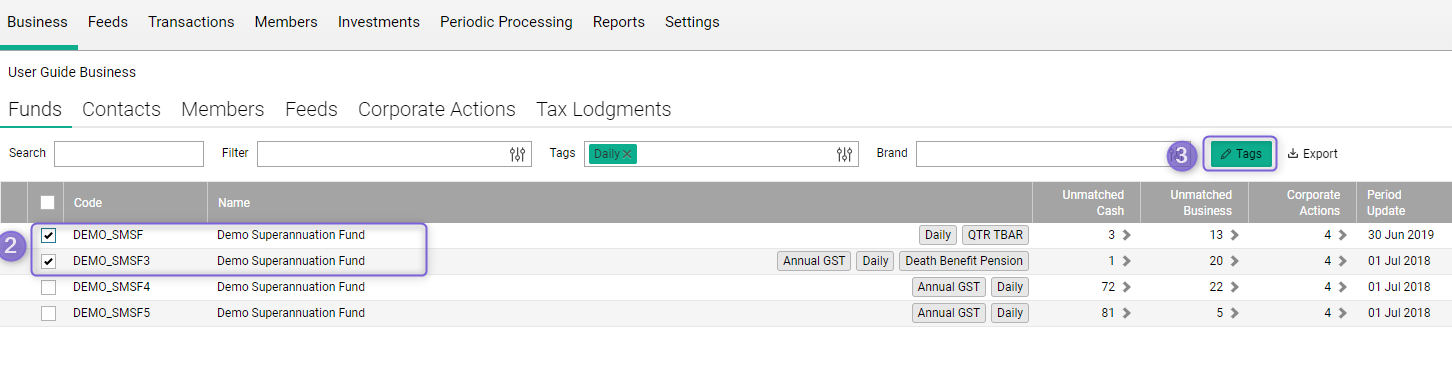
Task: Focus the Search input field
Action: click(x=129, y=154)
